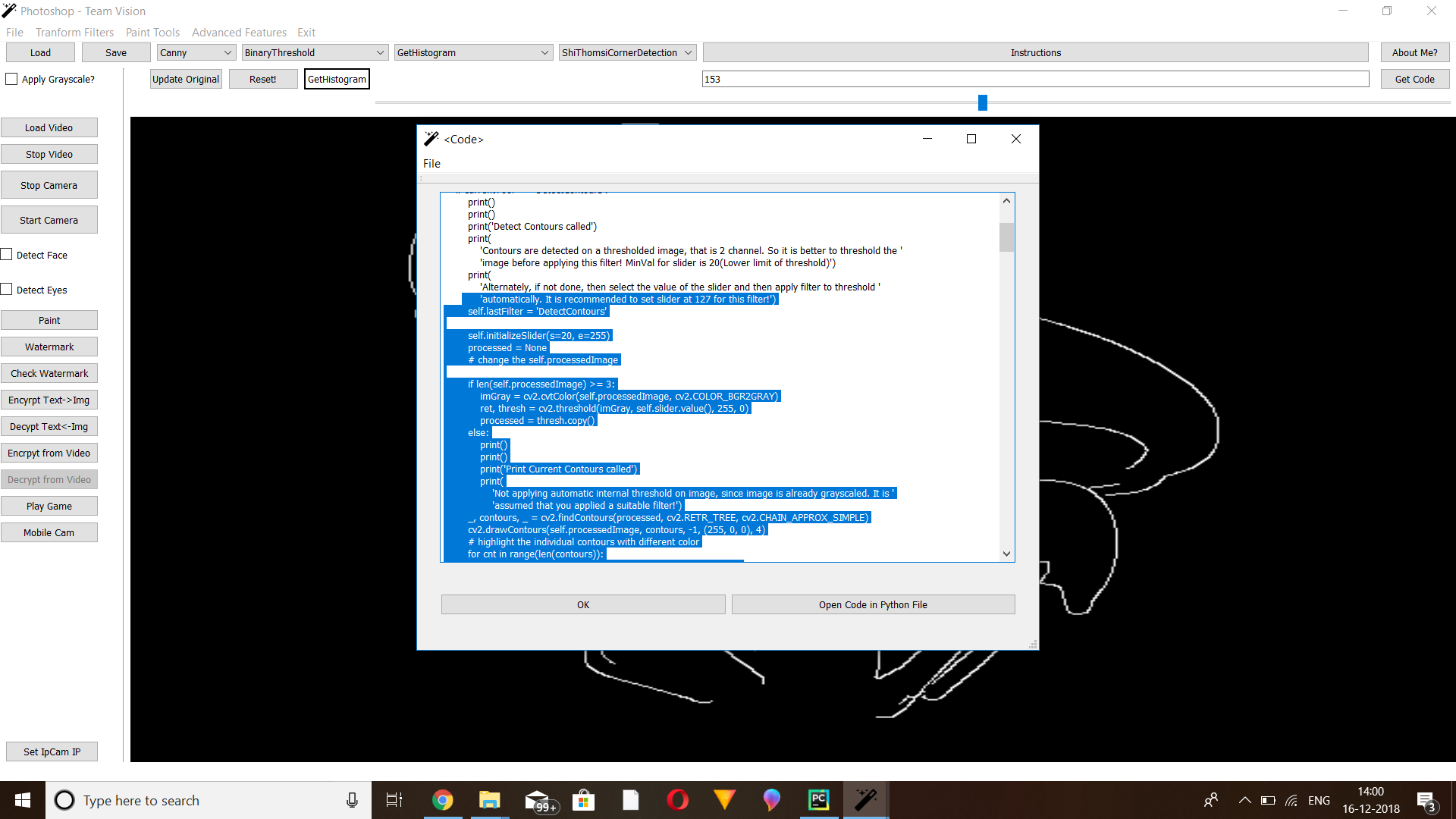Toggle Detect Face checkbox

[7, 255]
